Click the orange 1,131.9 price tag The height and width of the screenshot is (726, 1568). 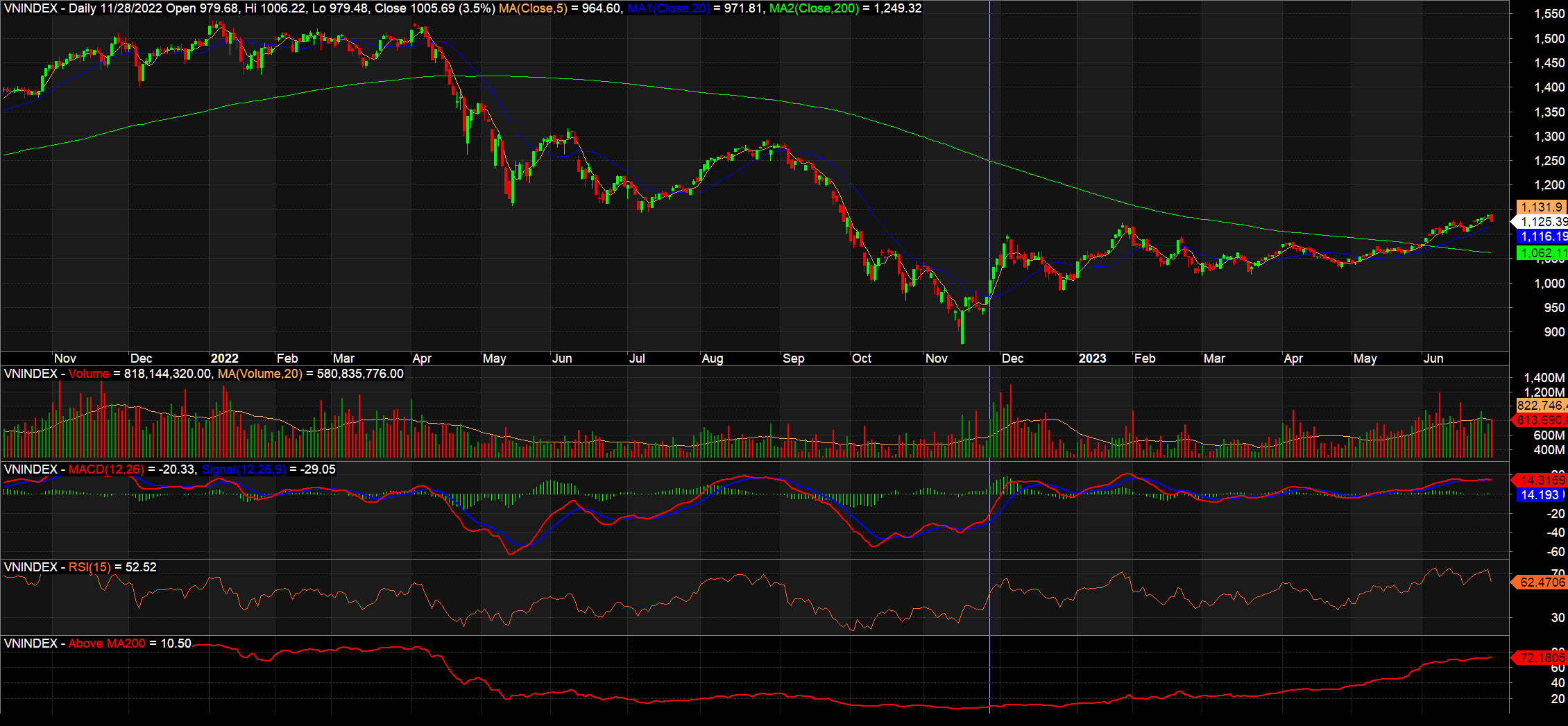click(1542, 207)
